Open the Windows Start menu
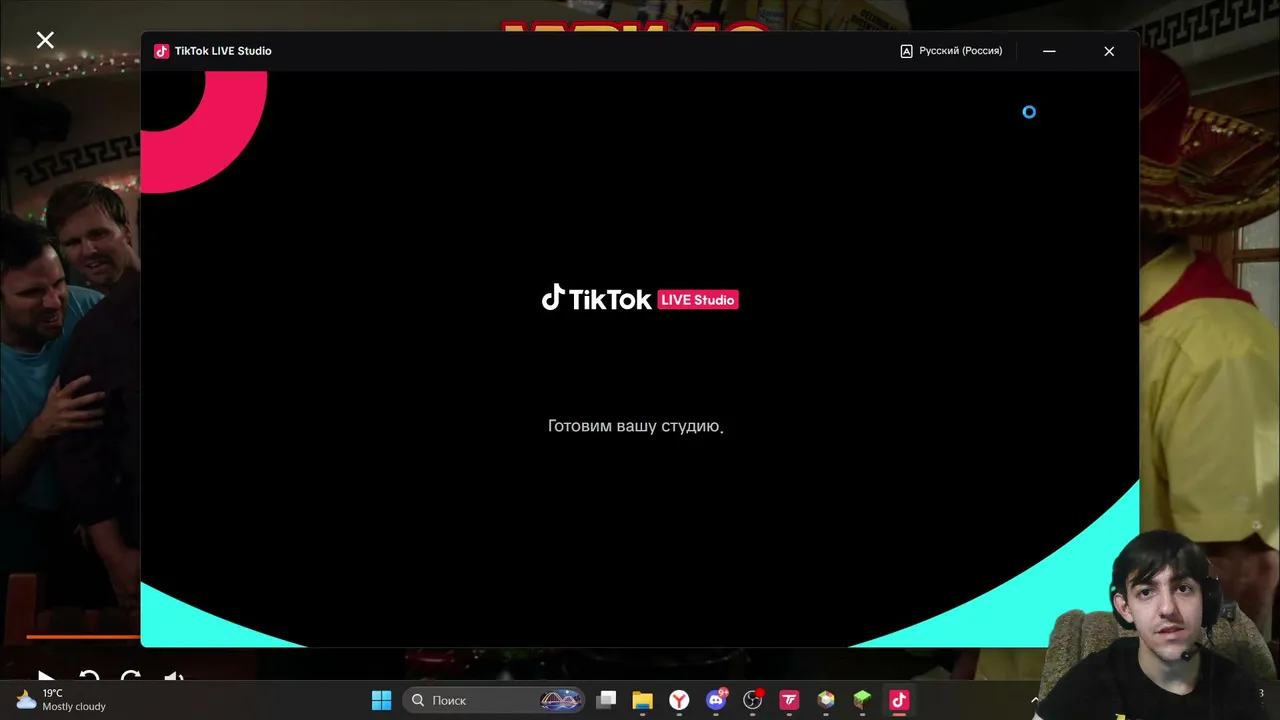Viewport: 1280px width, 720px height. [382, 700]
